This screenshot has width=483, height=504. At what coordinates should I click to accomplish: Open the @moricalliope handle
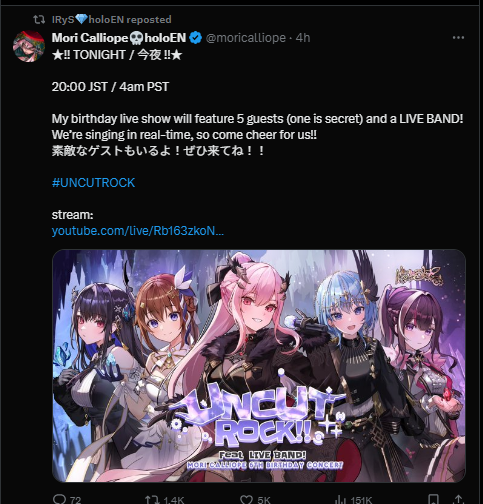point(246,38)
